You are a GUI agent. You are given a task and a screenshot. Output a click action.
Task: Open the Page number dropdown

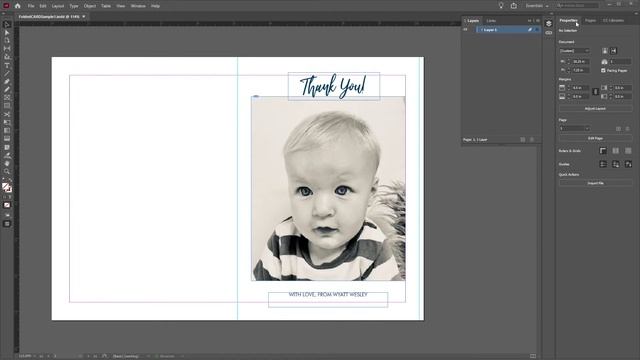574,128
